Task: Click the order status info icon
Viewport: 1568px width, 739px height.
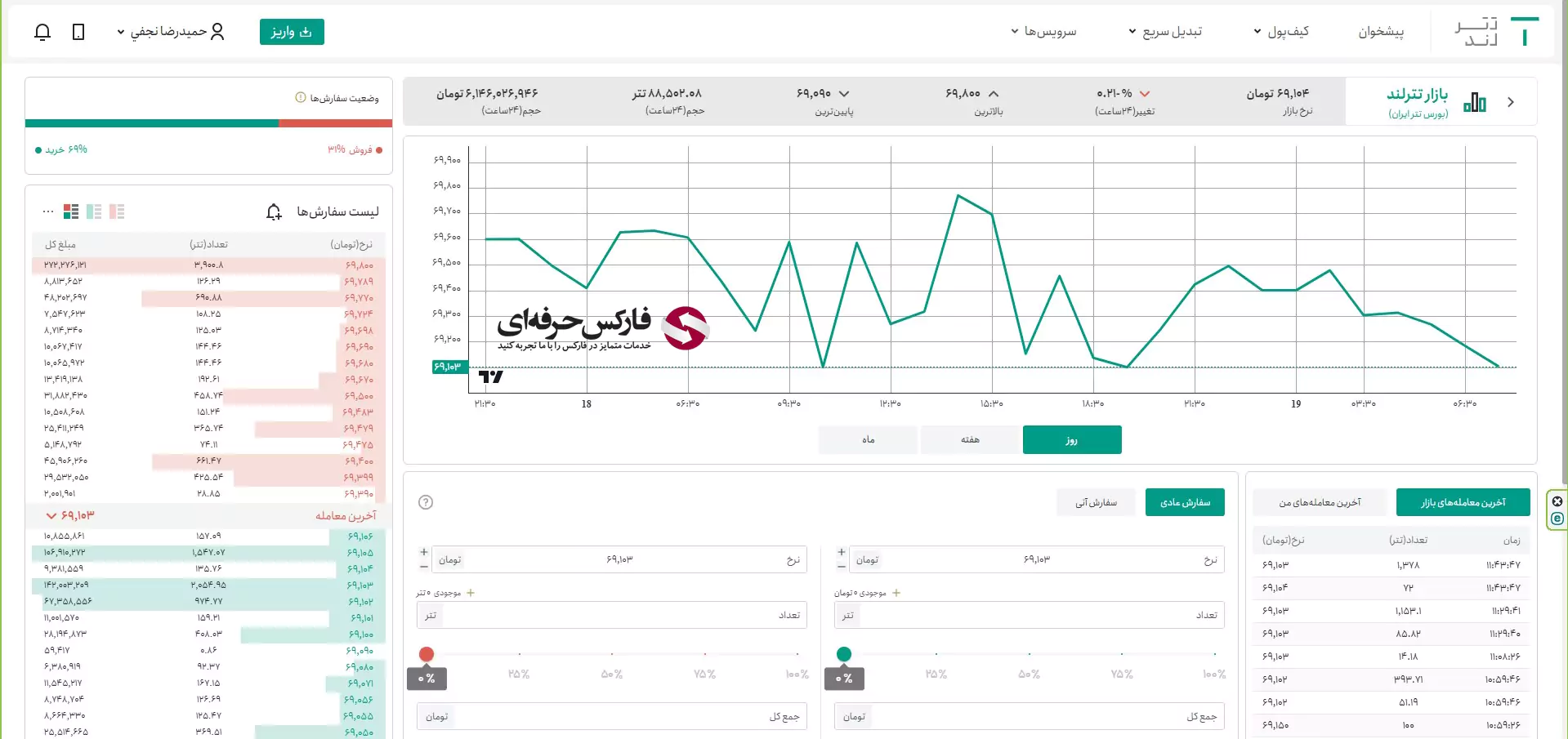Action: coord(301,98)
